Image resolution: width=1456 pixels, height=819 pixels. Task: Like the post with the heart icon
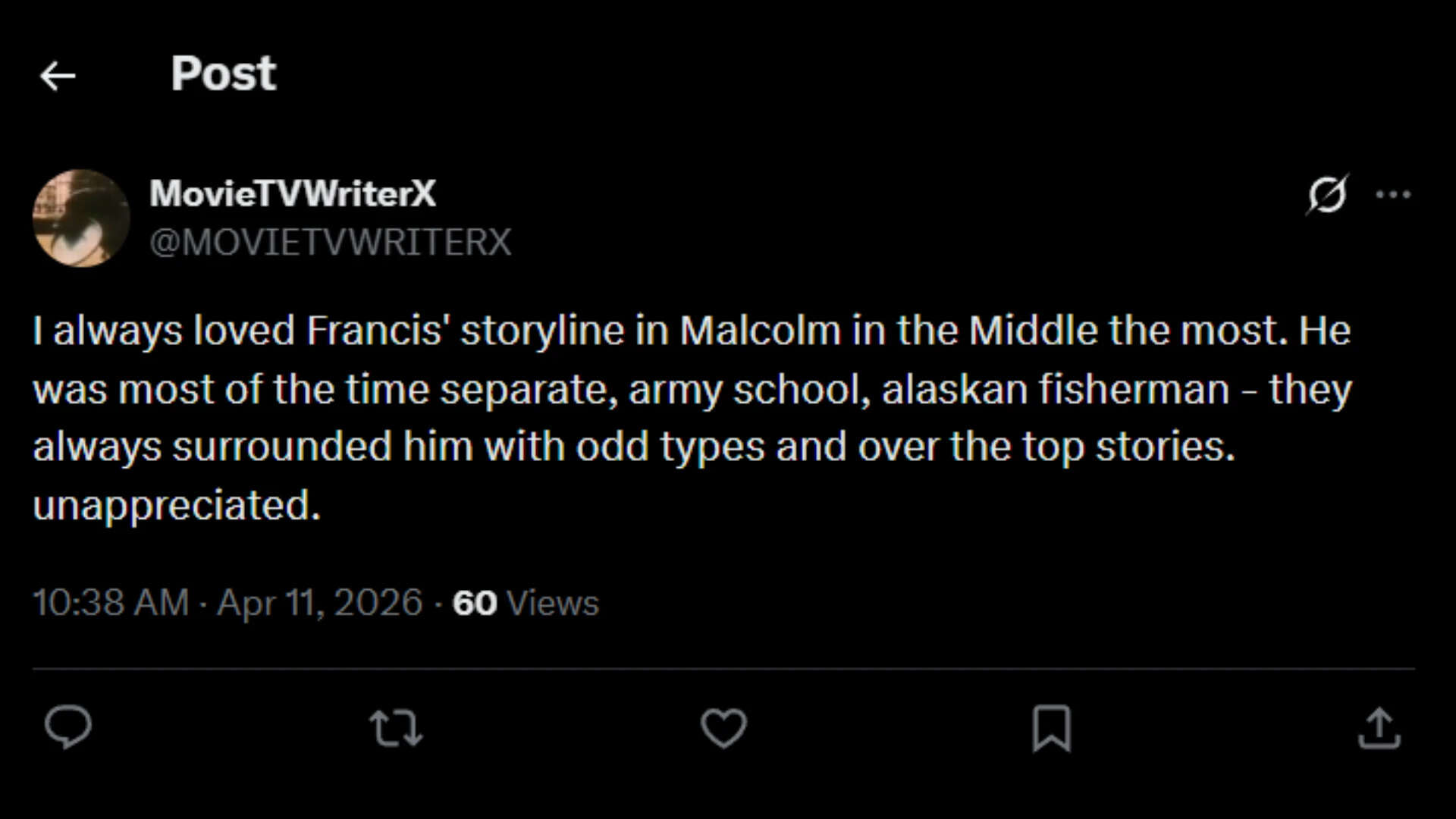[x=723, y=728]
